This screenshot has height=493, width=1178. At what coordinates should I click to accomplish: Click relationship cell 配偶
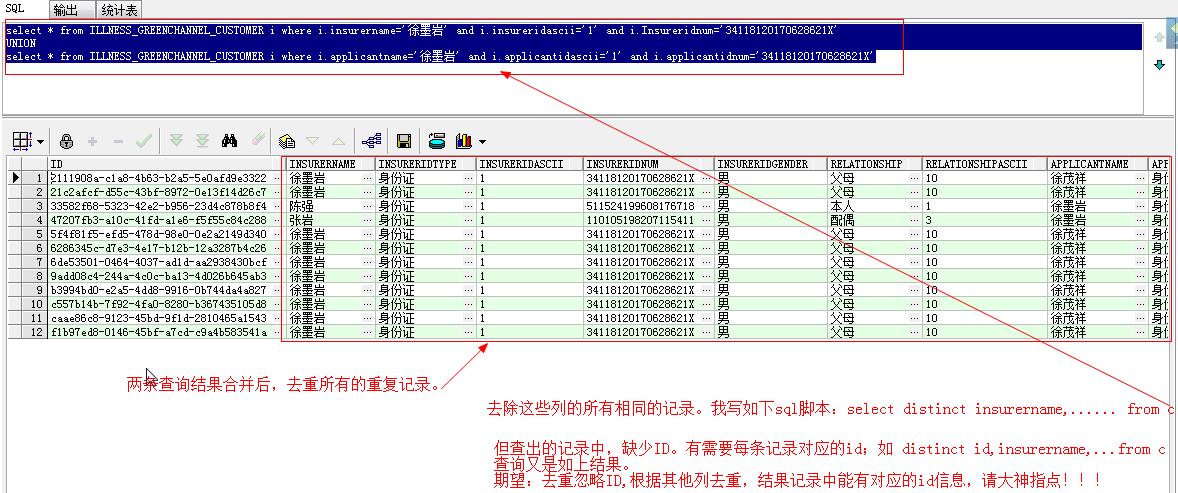[842, 220]
